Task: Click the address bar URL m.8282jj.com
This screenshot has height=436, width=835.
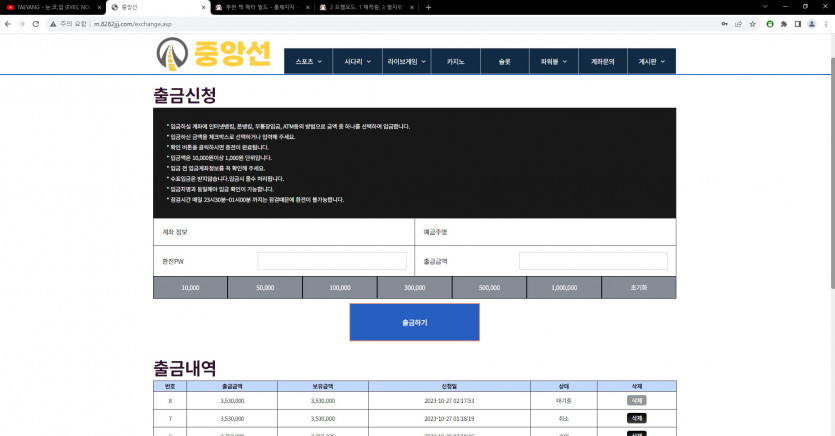Action: [x=133, y=24]
